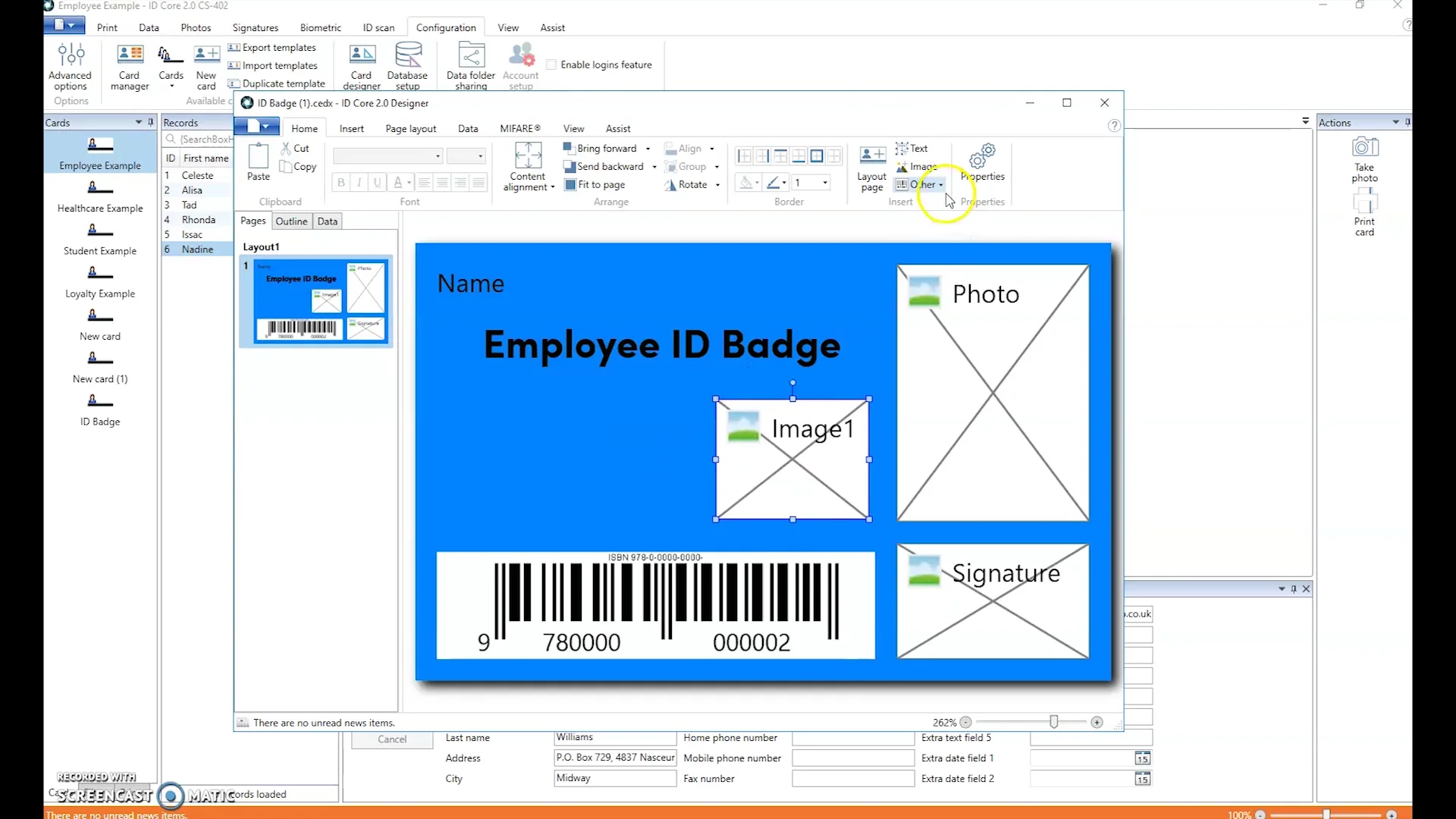Enable logins feature checkbox

[x=551, y=65]
